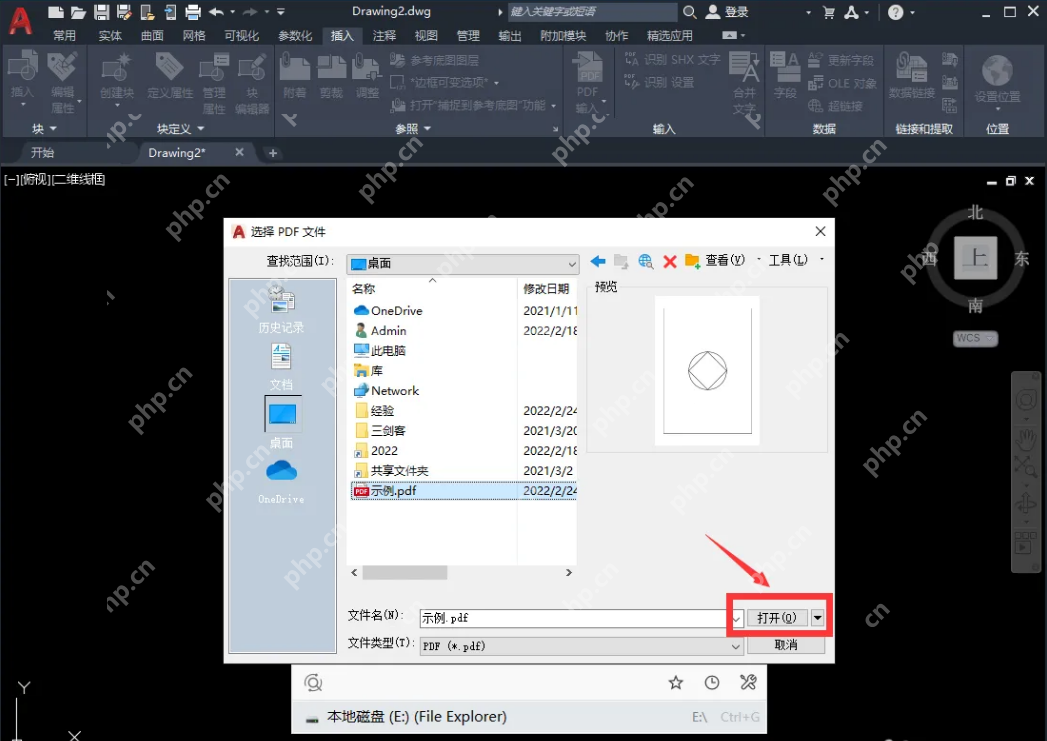This screenshot has width=1047, height=741.
Task: Switch to the 注释 ribbon tab
Action: tap(384, 35)
